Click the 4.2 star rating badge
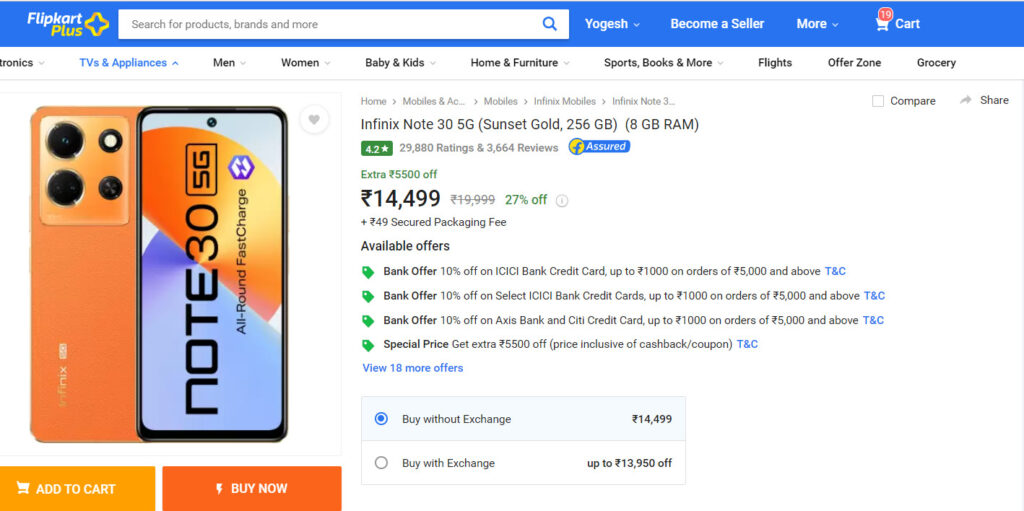Viewport: 1024px width, 511px height. pos(377,148)
